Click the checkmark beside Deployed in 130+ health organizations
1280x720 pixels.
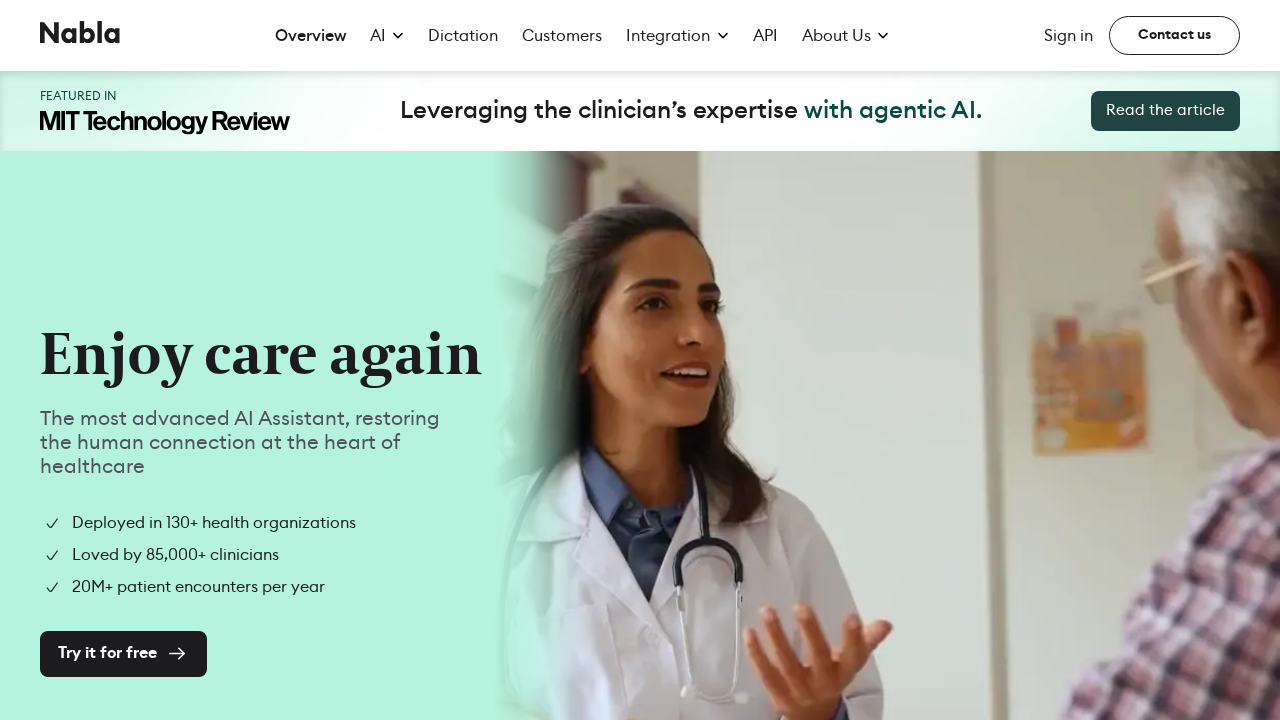click(x=52, y=523)
